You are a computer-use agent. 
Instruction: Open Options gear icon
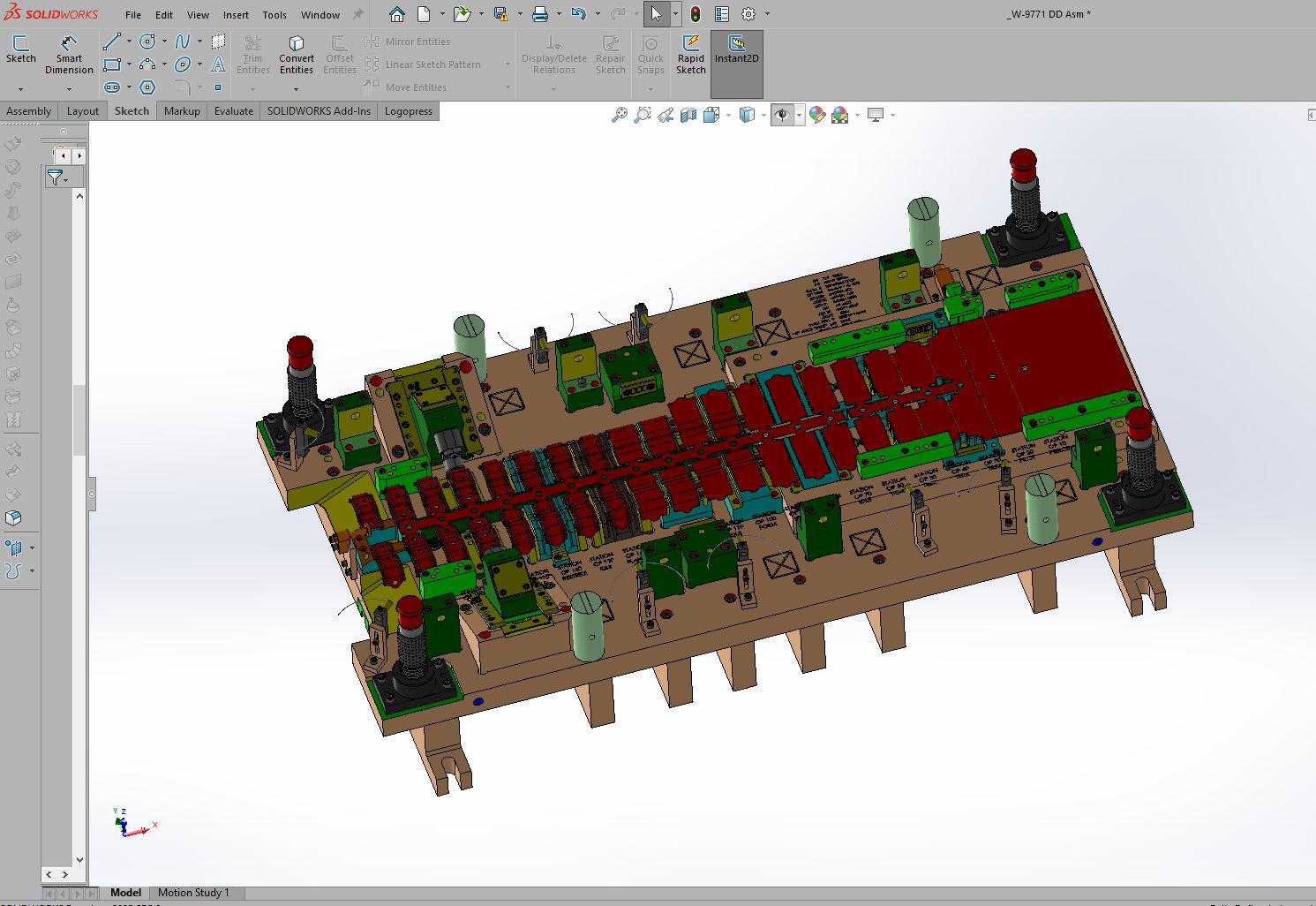(x=748, y=14)
